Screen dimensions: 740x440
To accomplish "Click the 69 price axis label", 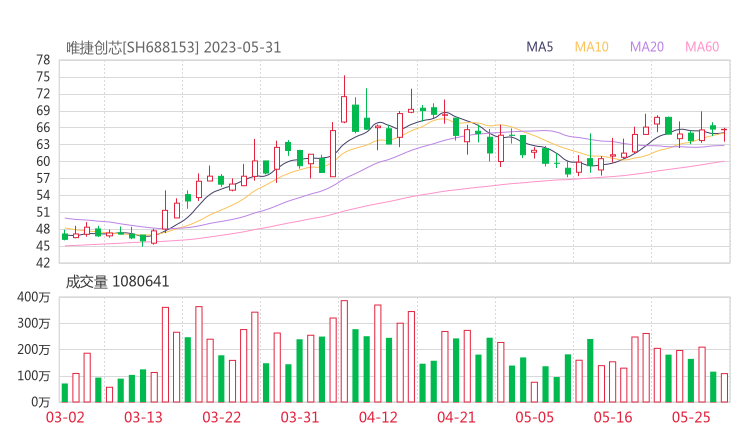I will [x=43, y=111].
